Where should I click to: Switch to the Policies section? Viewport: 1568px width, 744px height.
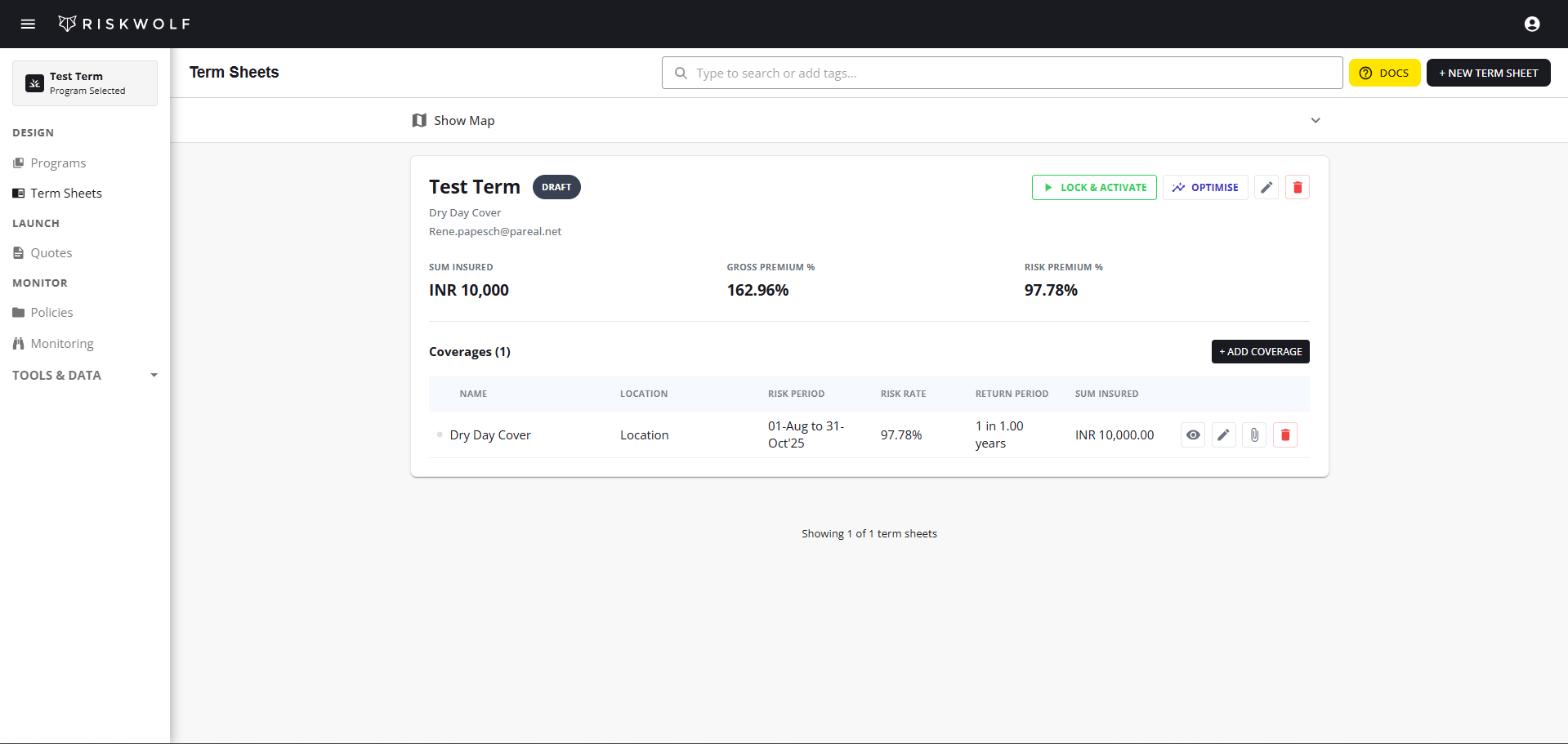coord(51,312)
